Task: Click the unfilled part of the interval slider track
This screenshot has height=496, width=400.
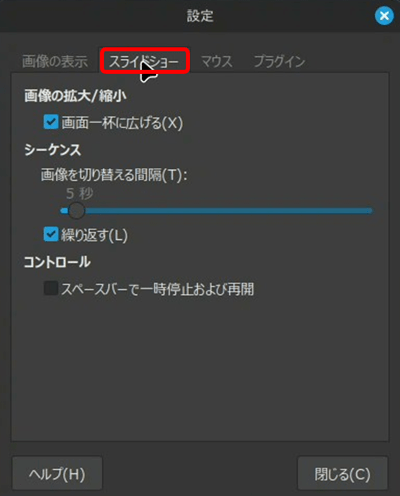Action: [228, 211]
